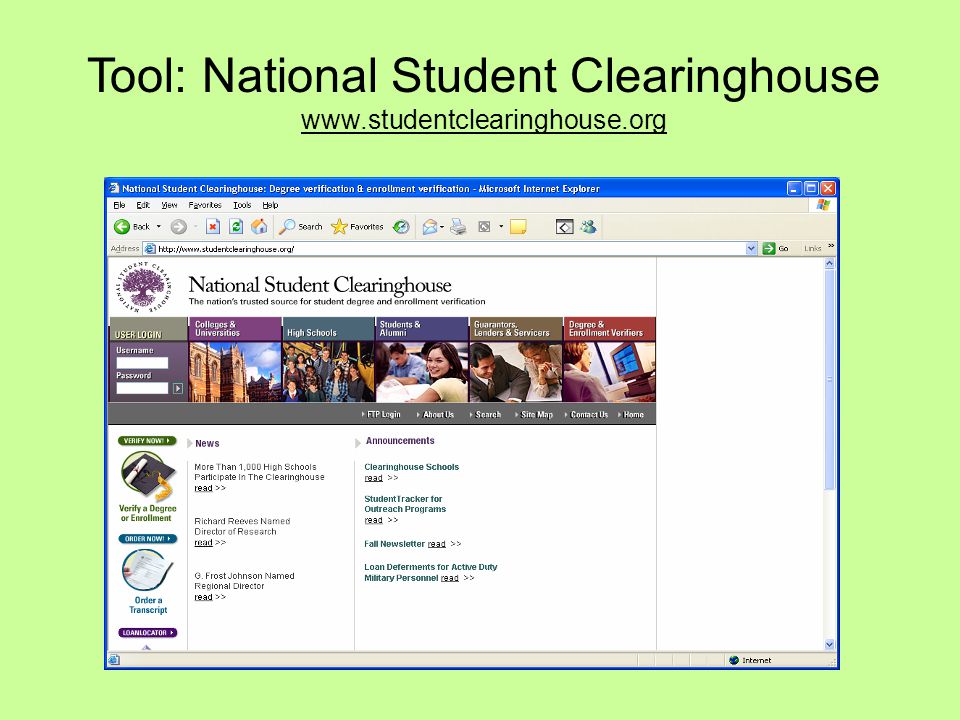Open the Fall Newsletter read link
Image resolution: width=960 pixels, height=720 pixels.
click(437, 544)
